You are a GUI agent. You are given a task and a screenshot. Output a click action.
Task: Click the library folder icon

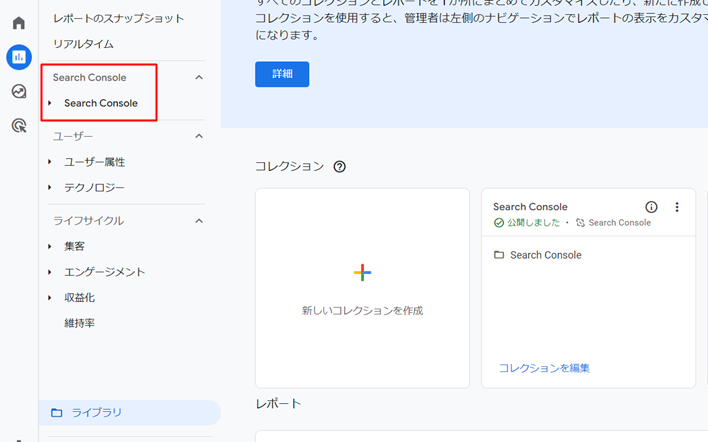(x=56, y=413)
